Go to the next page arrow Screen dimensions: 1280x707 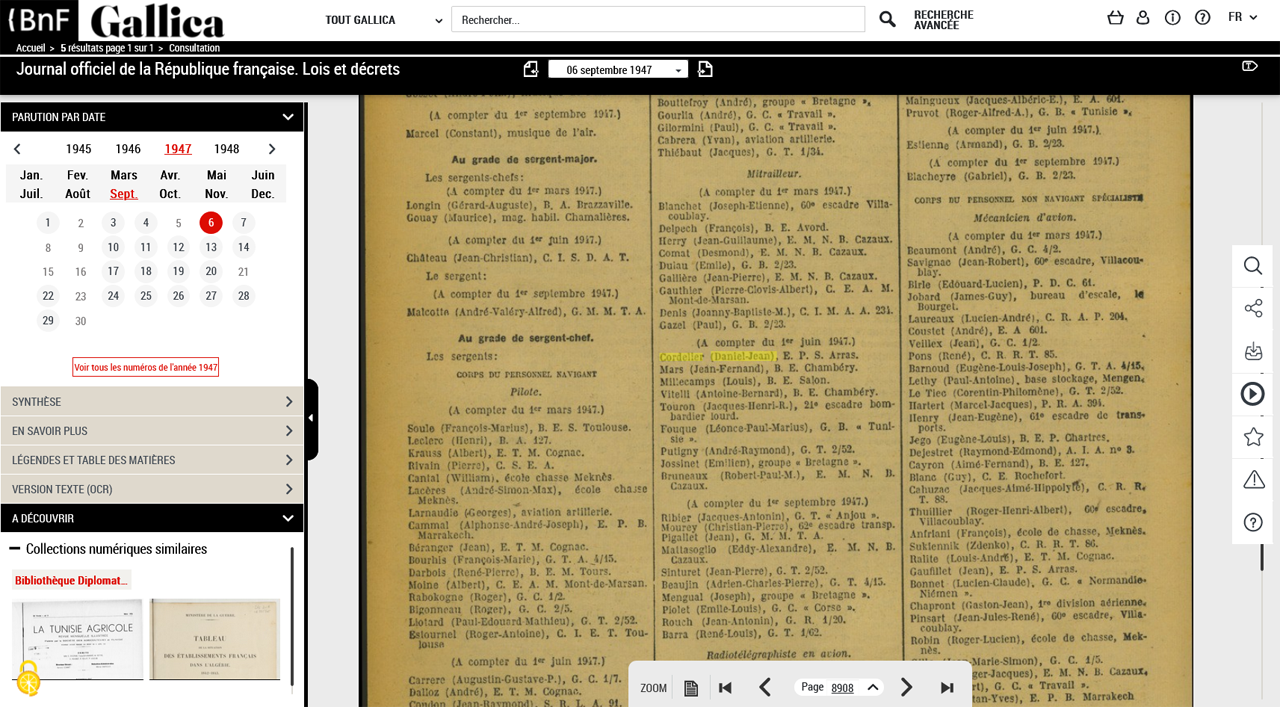point(907,687)
